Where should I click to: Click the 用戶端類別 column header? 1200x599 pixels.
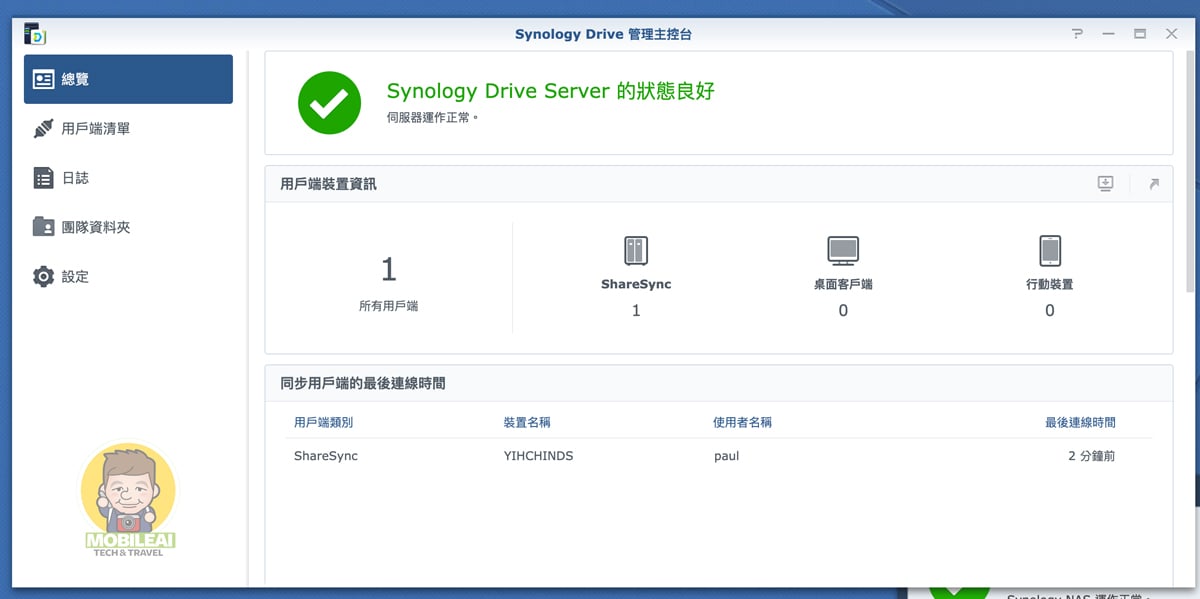(323, 423)
